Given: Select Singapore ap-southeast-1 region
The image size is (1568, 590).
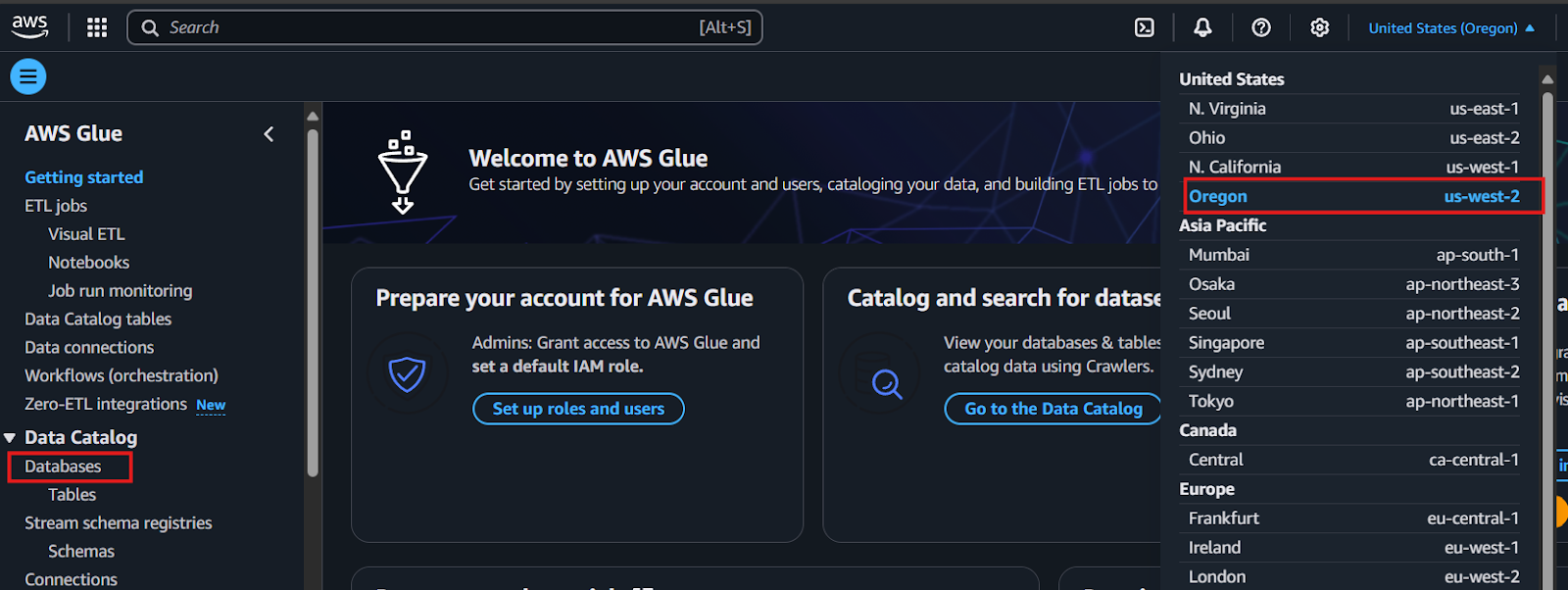Looking at the screenshot, I should point(1353,343).
